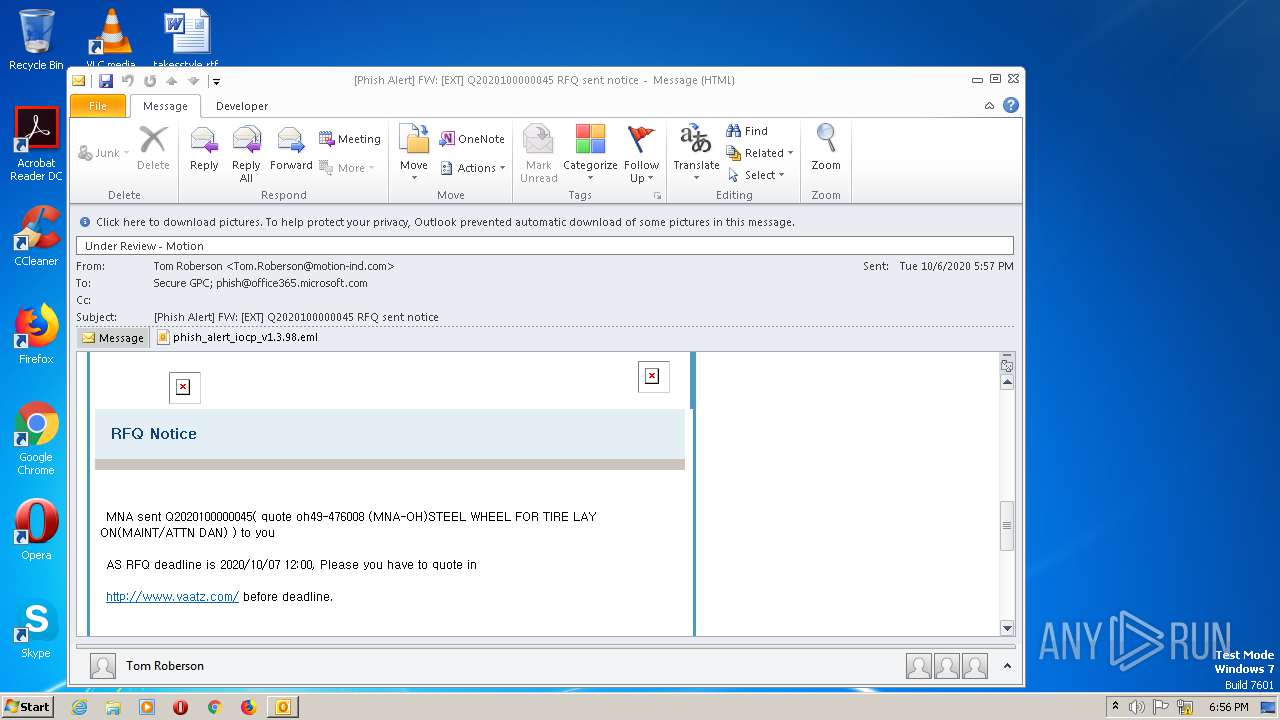
Task: Click Tom Roberson name in People Pane
Action: (165, 666)
